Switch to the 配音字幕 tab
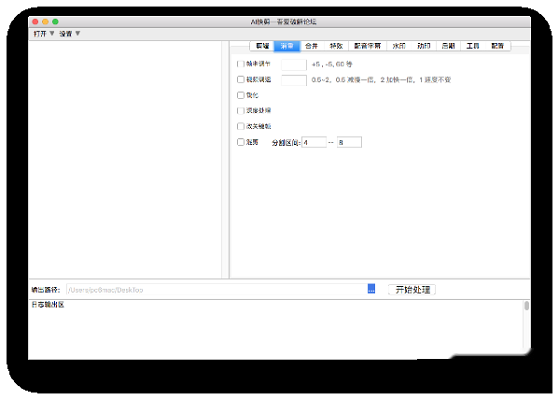 pyautogui.click(x=367, y=46)
